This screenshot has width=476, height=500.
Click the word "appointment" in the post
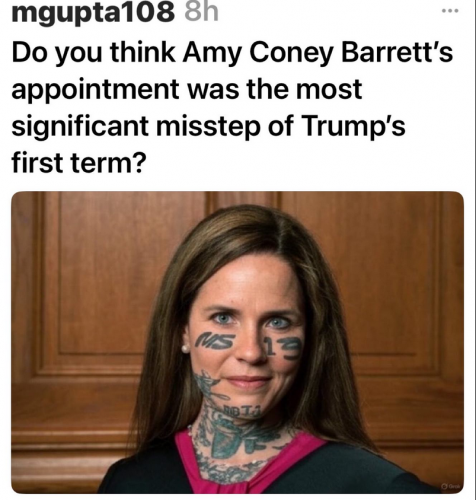[95, 91]
